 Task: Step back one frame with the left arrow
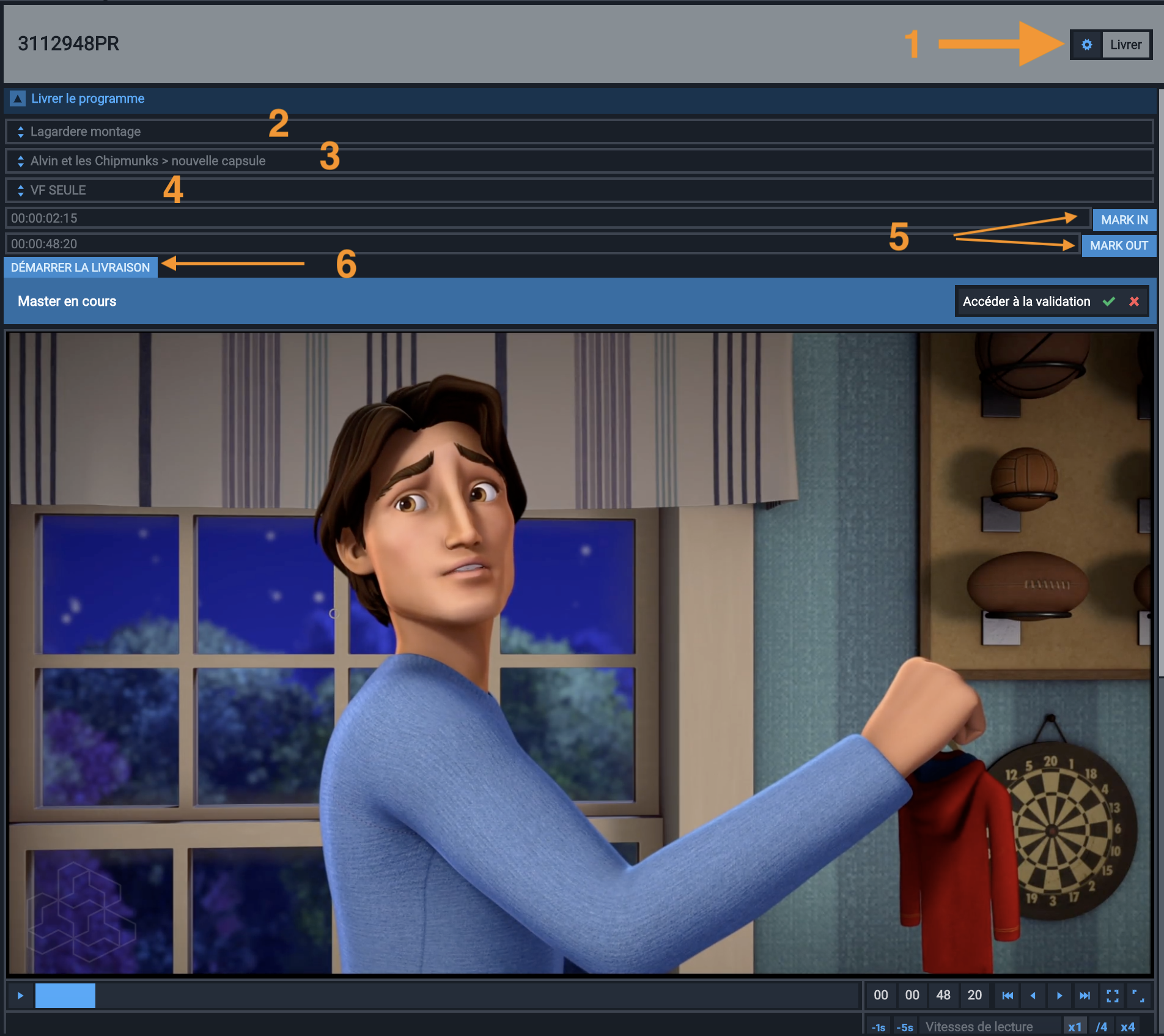coord(1033,996)
